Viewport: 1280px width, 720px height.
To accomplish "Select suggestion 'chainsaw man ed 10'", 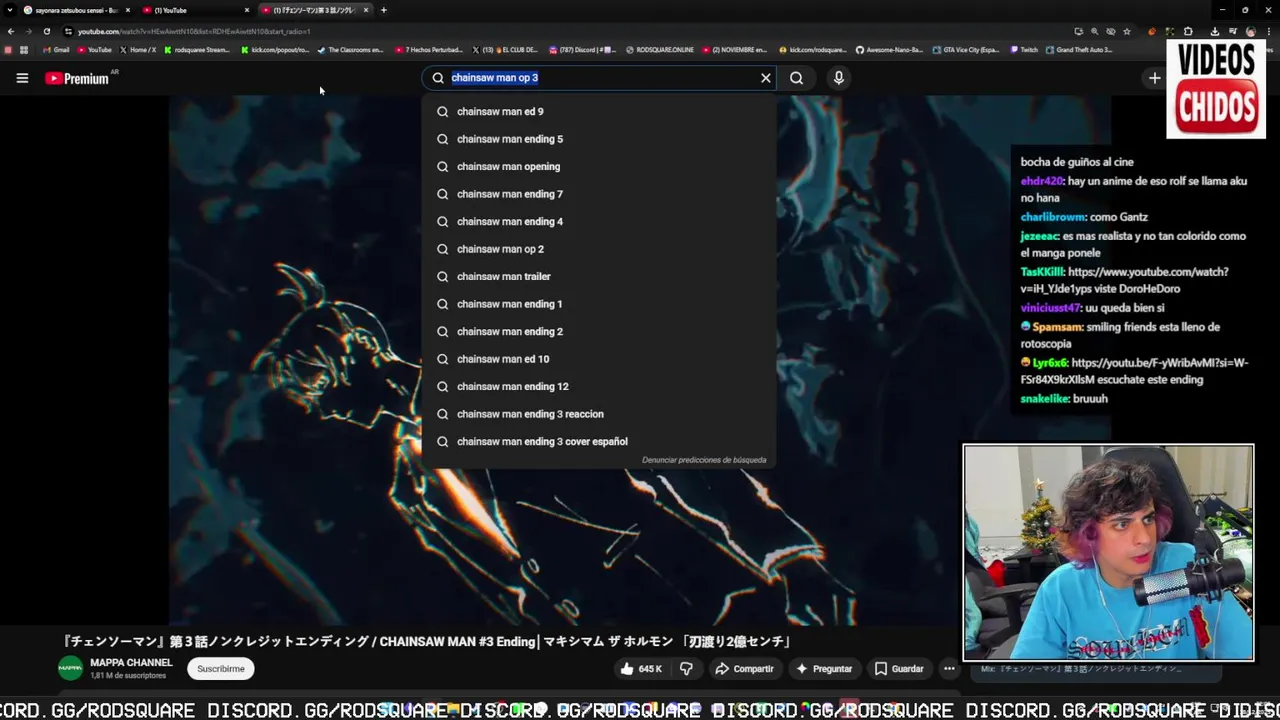I will (599, 359).
